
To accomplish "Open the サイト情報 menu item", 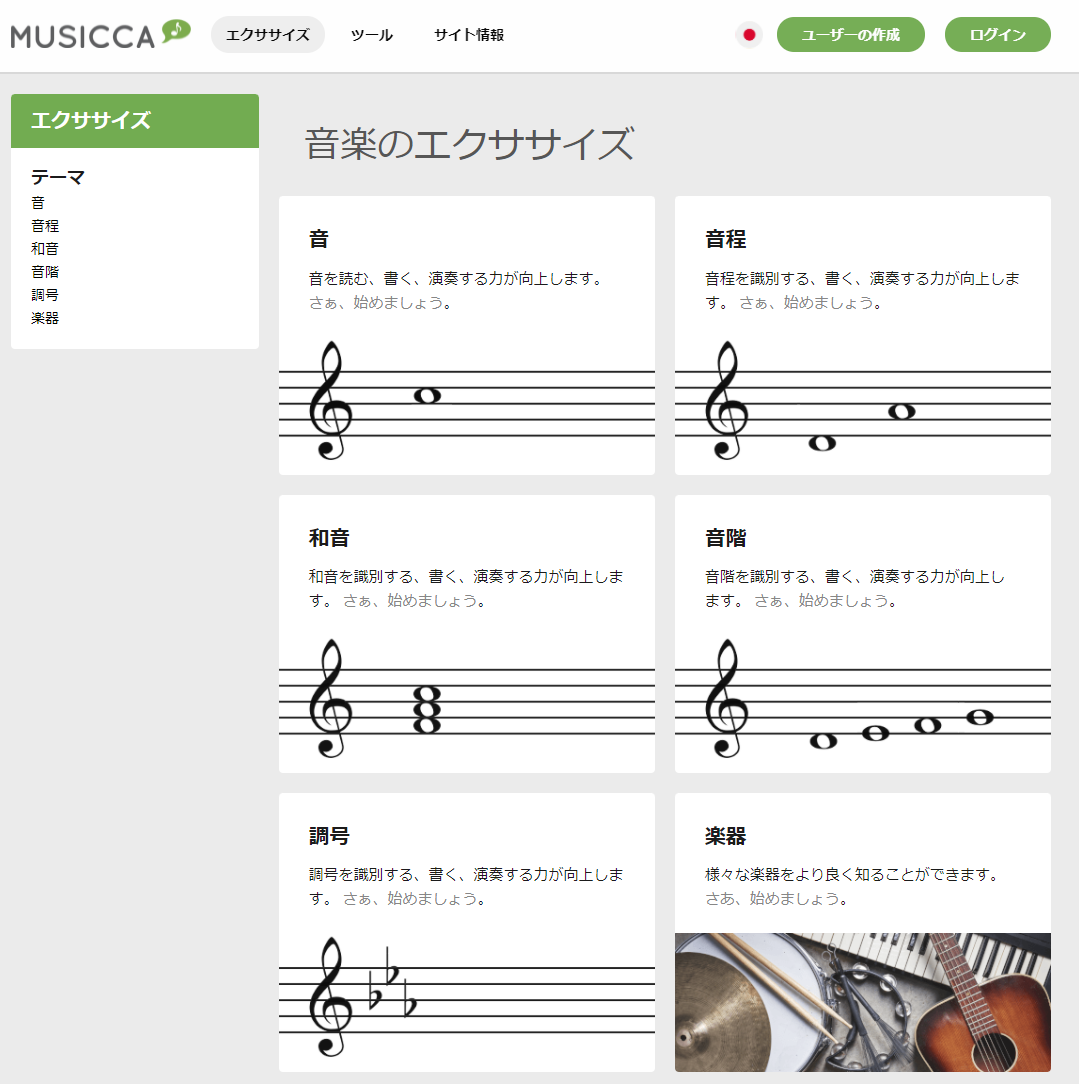I will pyautogui.click(x=467, y=34).
